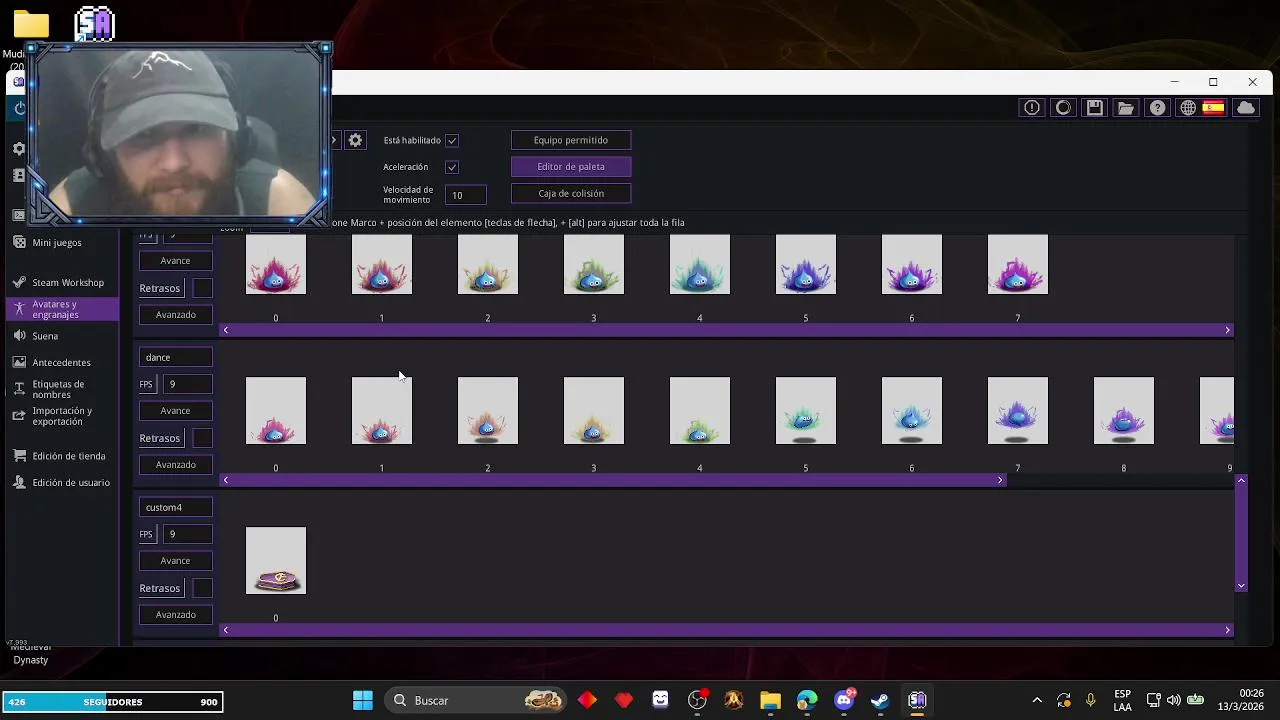Click the gear settings icon beside Está habilitado
This screenshot has height=720, width=1280.
coord(355,140)
